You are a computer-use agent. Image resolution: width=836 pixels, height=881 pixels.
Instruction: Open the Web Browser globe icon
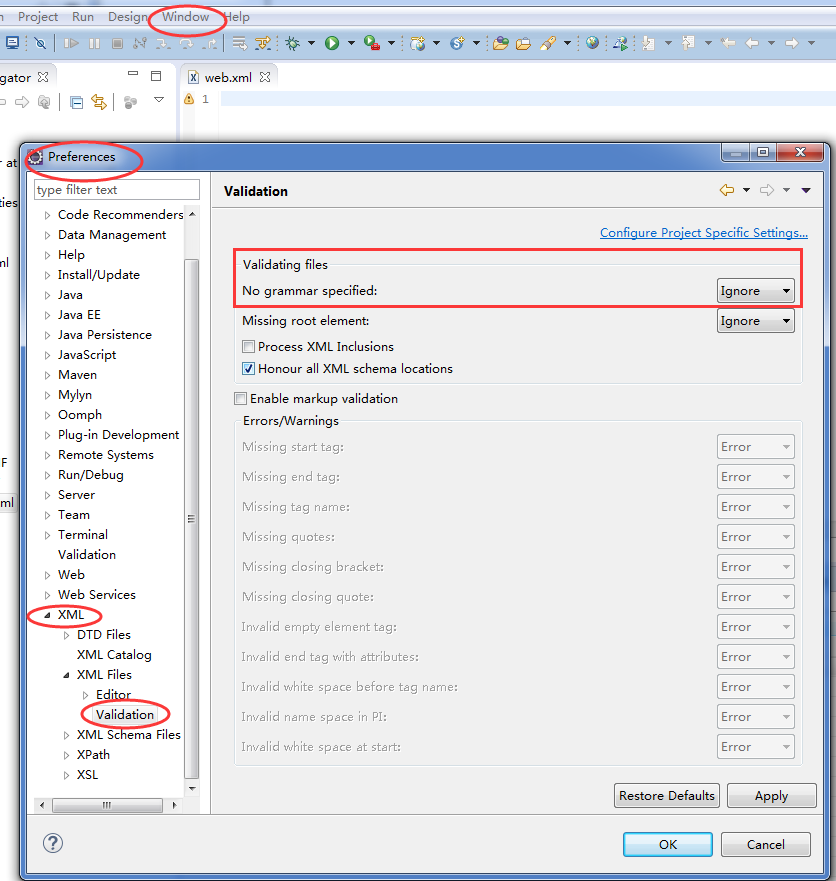(592, 43)
